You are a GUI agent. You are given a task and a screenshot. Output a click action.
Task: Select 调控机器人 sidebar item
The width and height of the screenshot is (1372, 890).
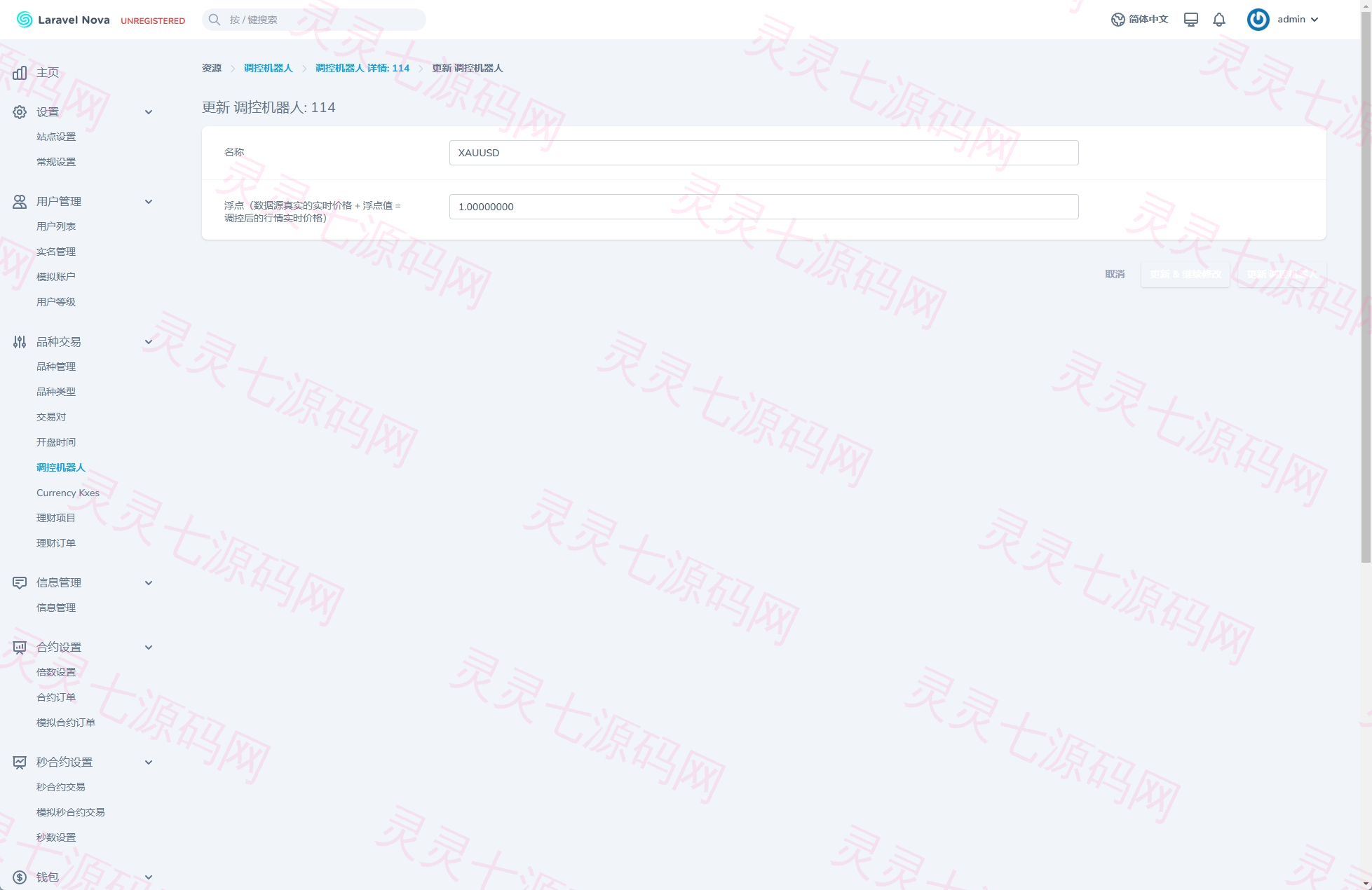(x=61, y=467)
